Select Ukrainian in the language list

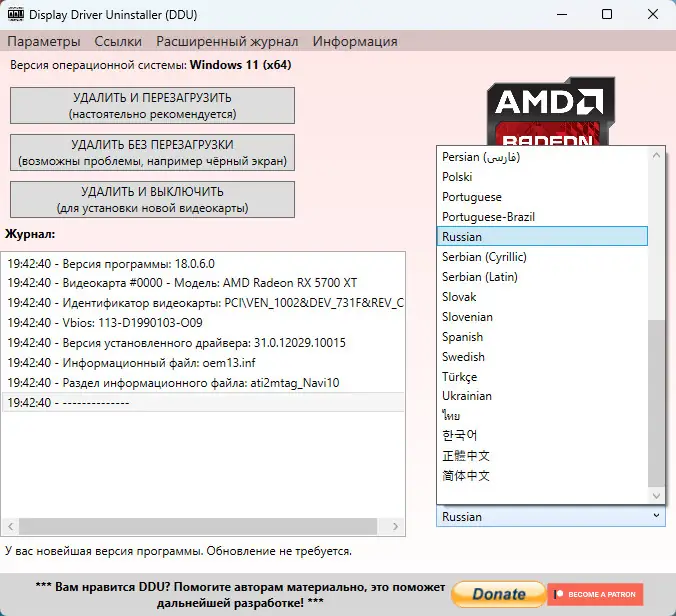coord(467,396)
